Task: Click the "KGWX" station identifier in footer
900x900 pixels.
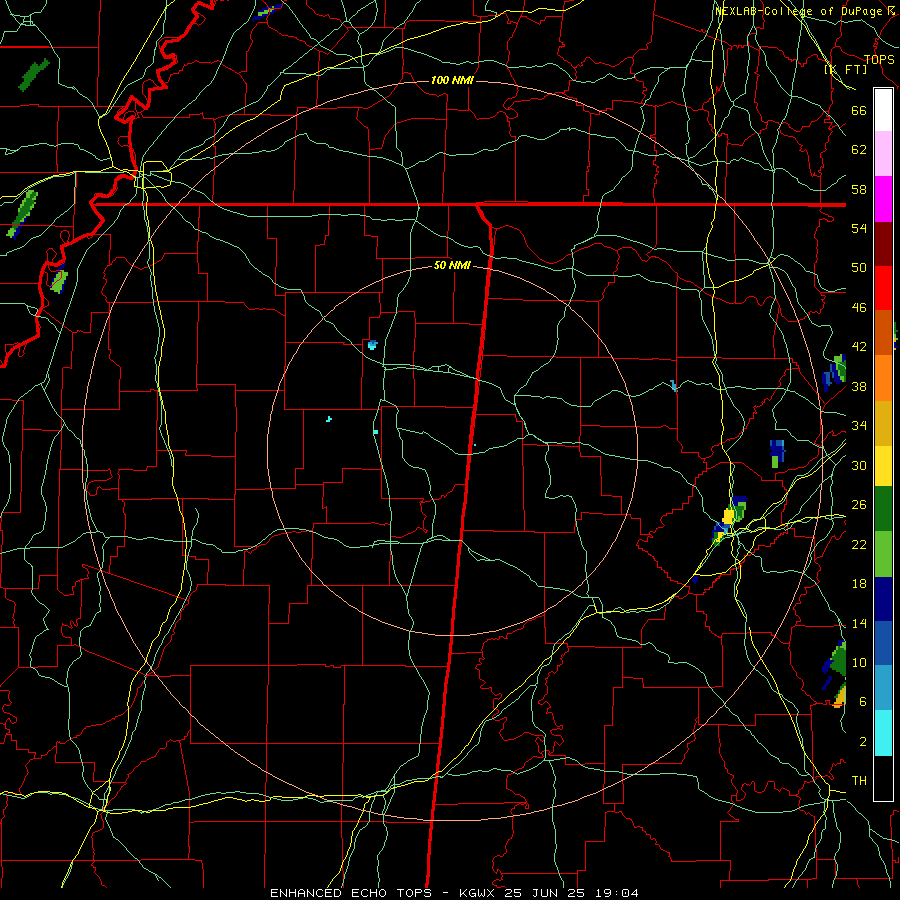Action: [479, 893]
